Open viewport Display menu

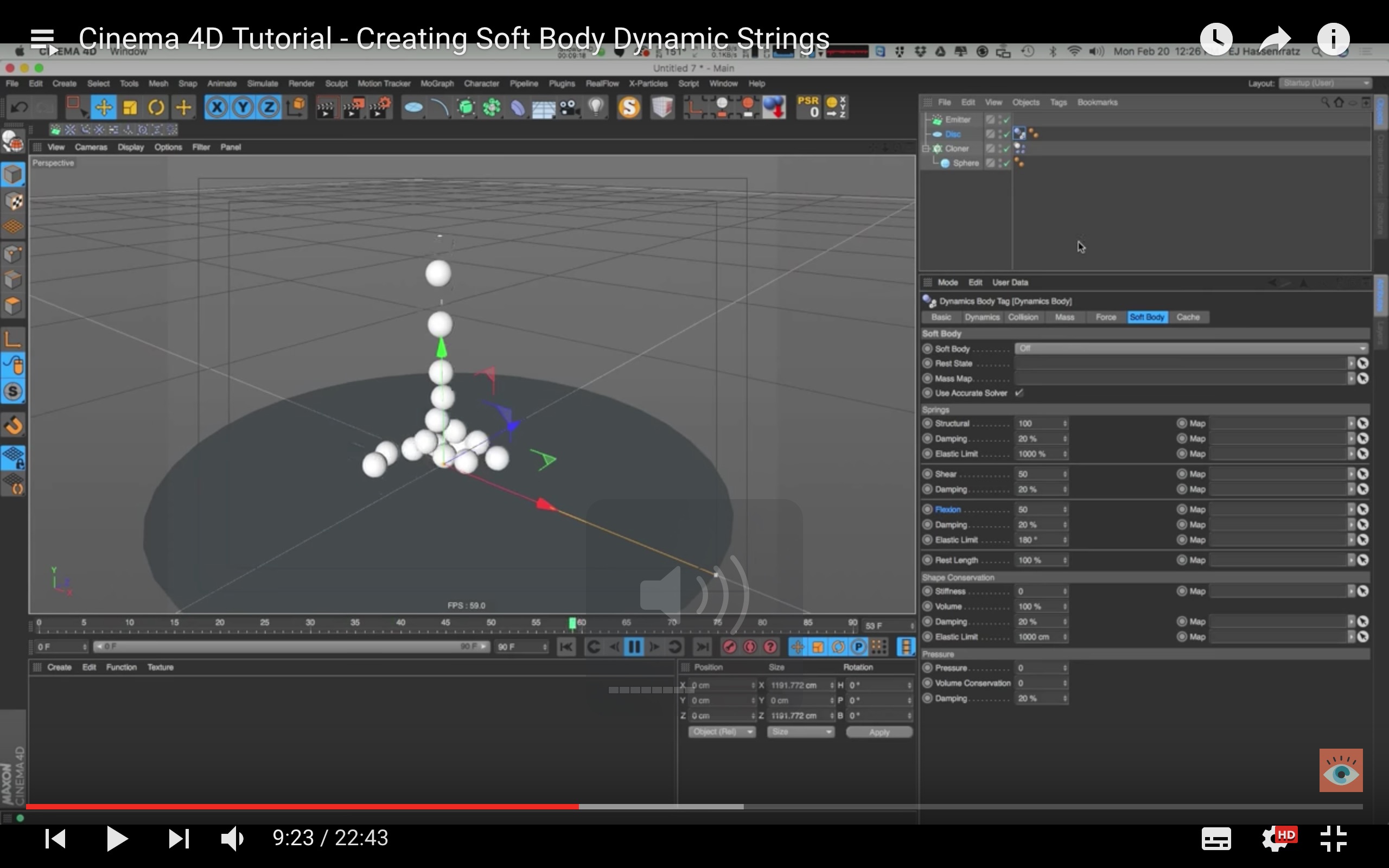130,147
